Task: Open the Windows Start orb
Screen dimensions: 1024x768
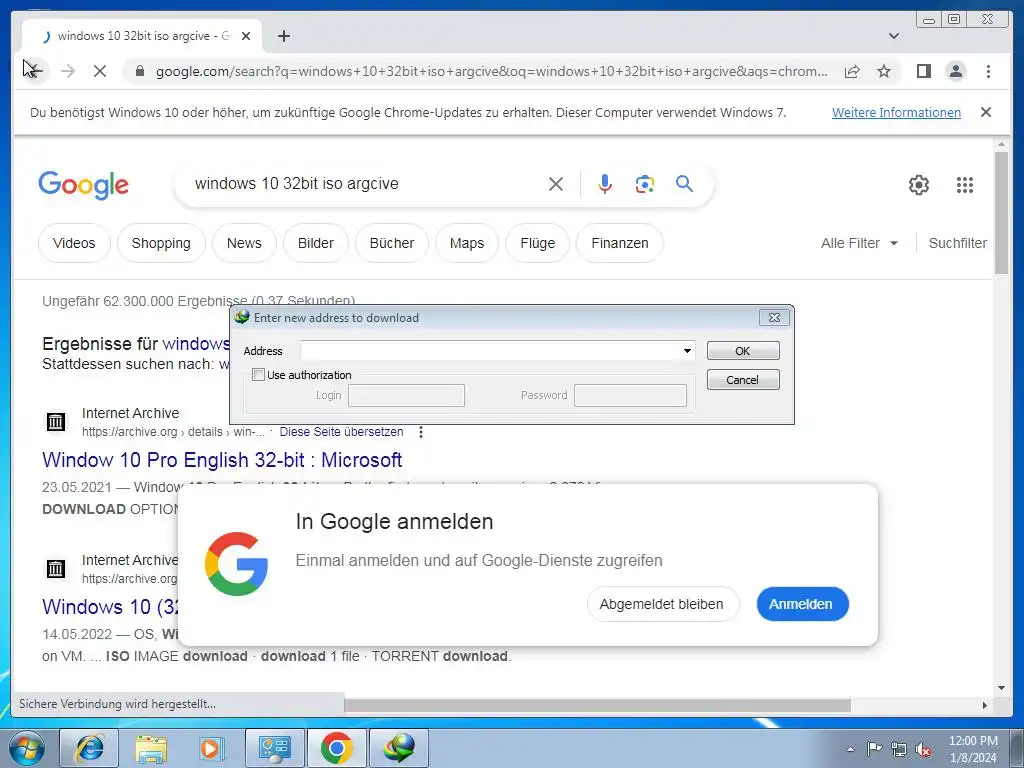Action: [x=27, y=749]
